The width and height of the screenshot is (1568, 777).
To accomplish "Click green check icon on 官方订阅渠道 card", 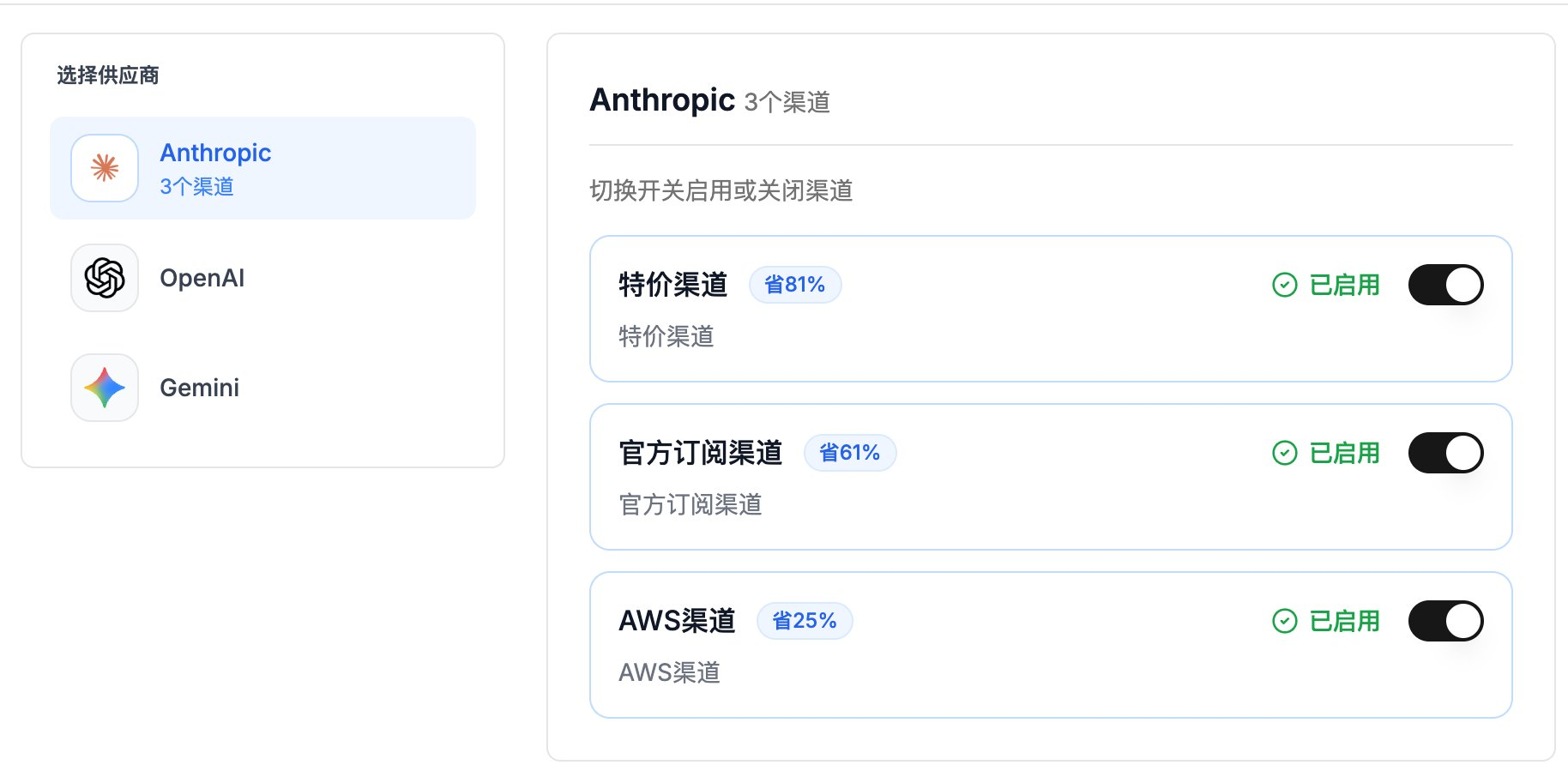I will click(x=1284, y=453).
